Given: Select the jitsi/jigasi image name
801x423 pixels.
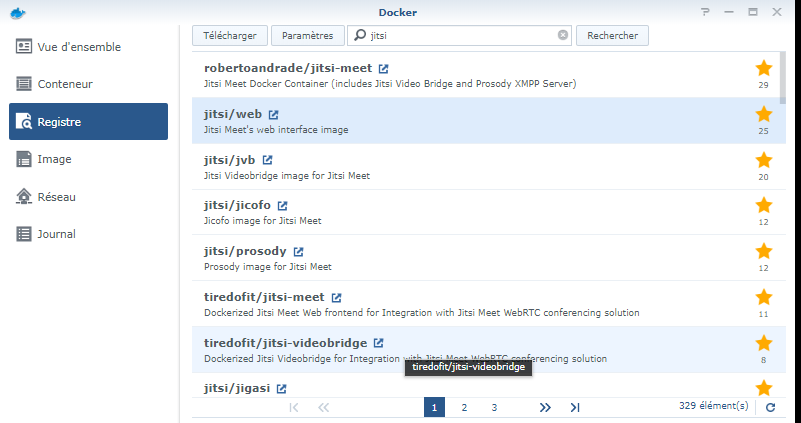Looking at the screenshot, I should (237, 388).
